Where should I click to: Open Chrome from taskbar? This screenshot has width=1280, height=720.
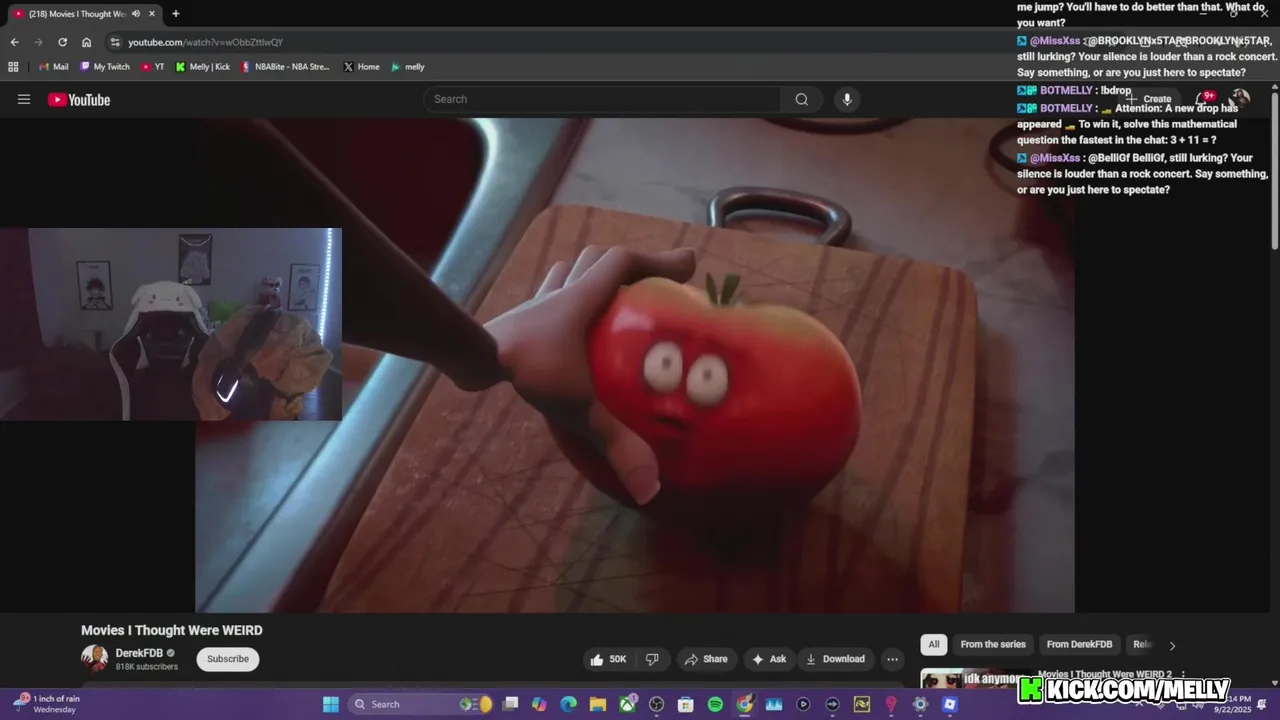pos(744,704)
